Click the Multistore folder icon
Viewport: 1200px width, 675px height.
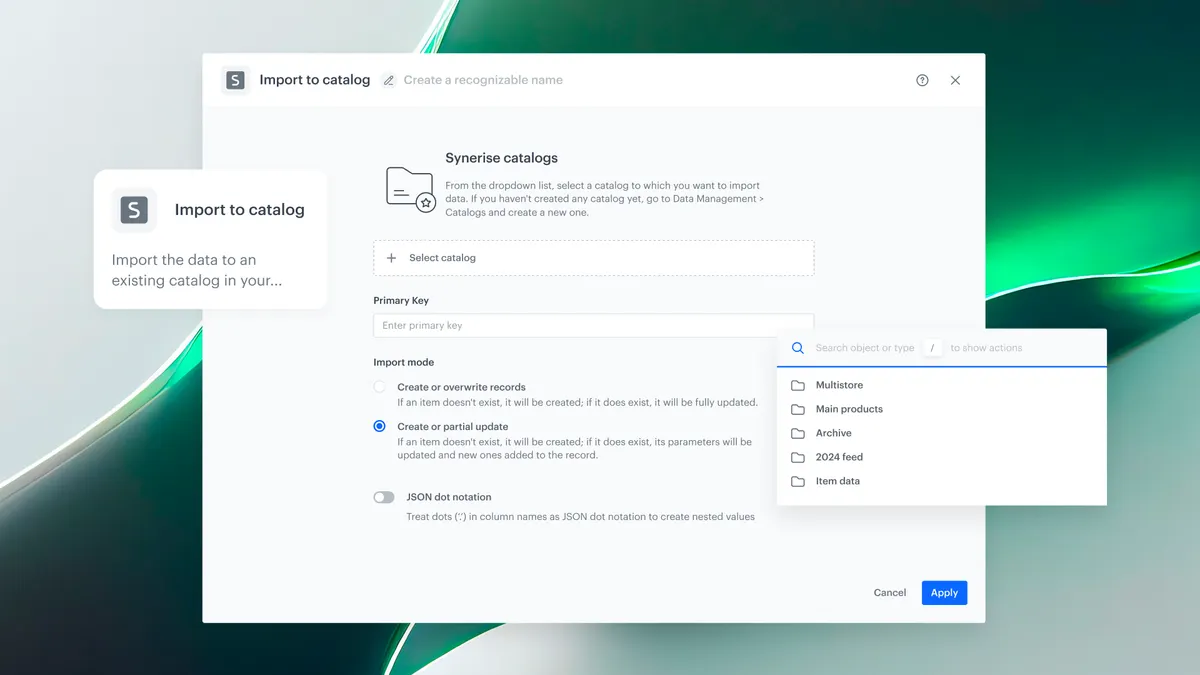tap(798, 385)
